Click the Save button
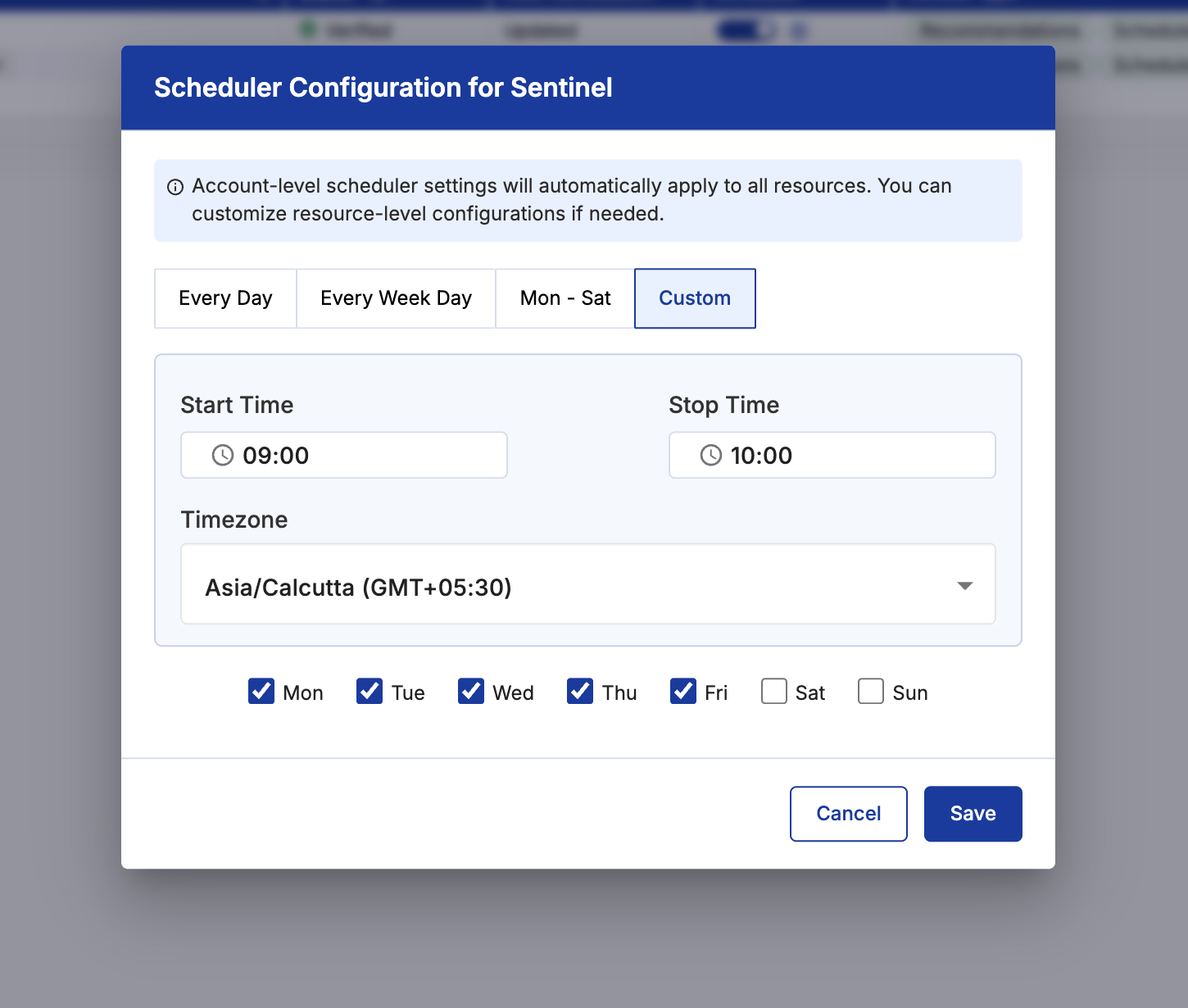 [x=973, y=814]
